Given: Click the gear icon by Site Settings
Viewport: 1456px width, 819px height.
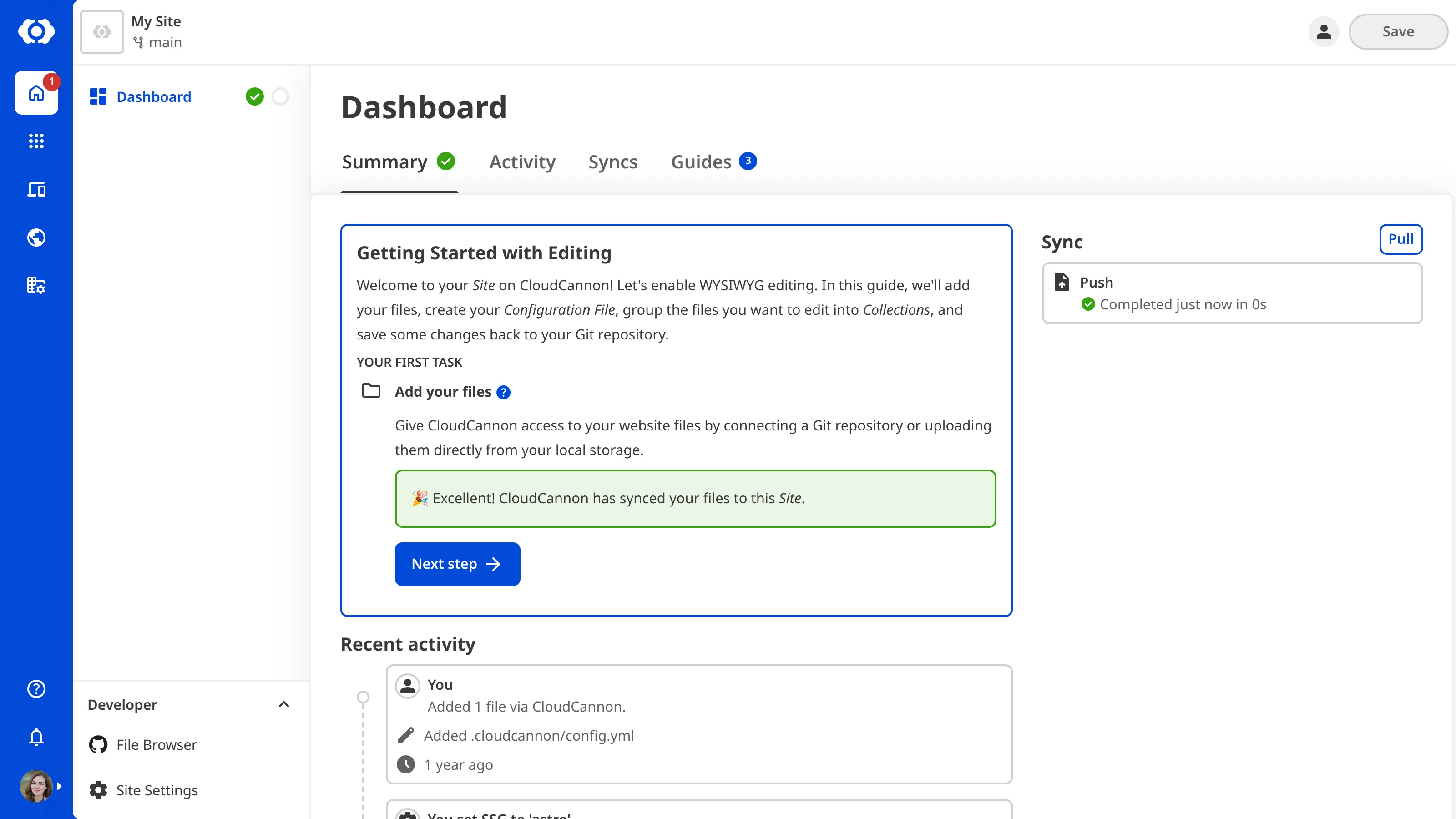Looking at the screenshot, I should (98, 790).
